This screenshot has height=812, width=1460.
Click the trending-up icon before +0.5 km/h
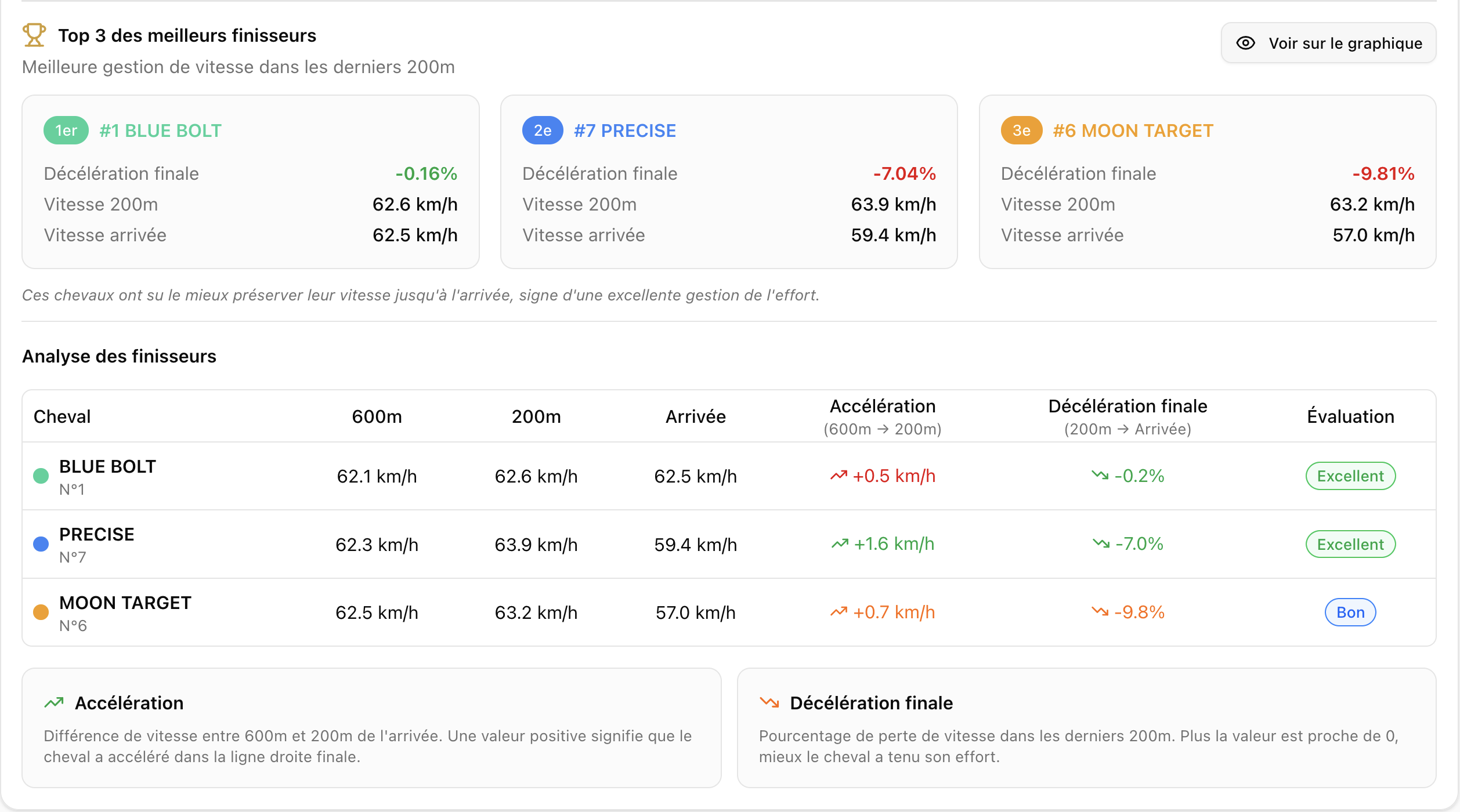point(839,476)
